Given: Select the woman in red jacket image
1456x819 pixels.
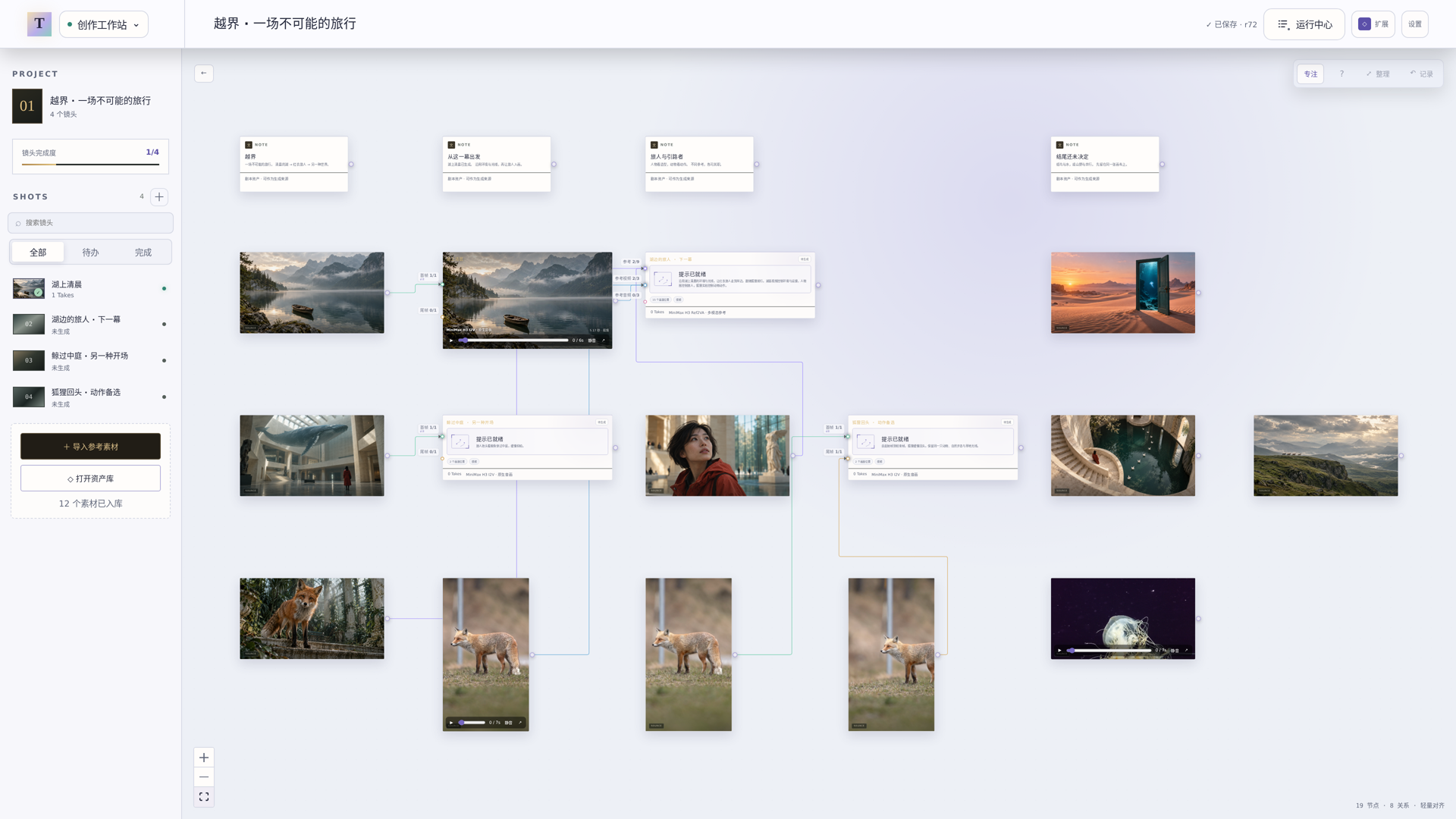Looking at the screenshot, I should (x=717, y=456).
